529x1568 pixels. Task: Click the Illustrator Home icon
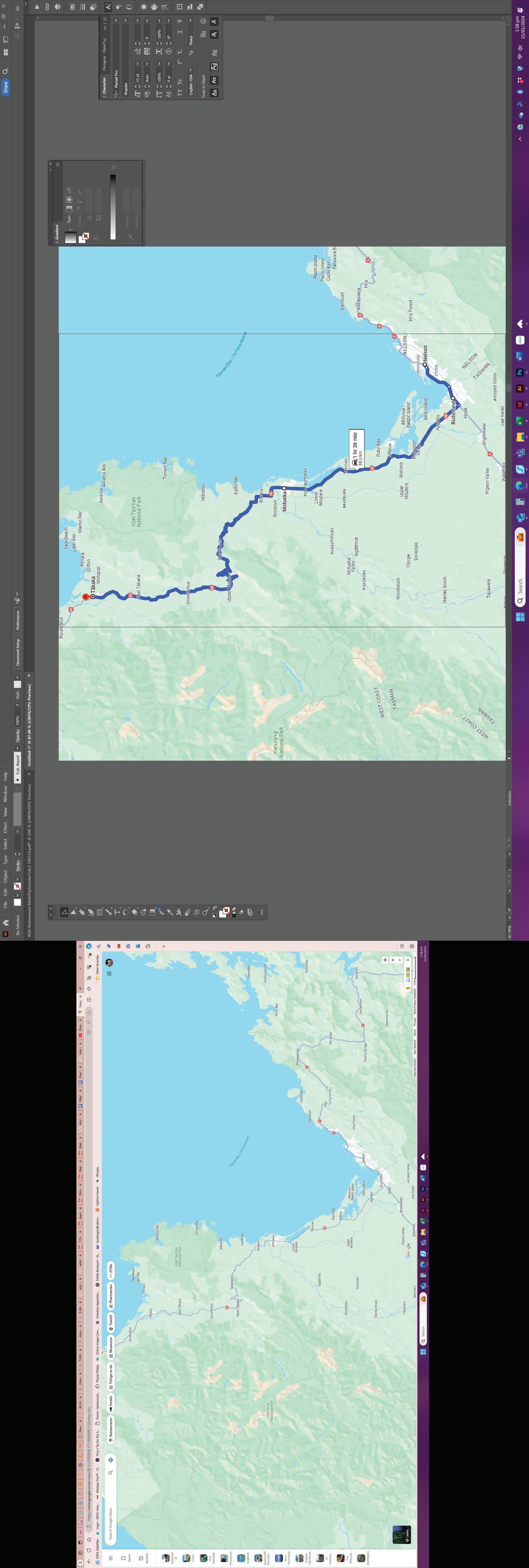pyautogui.click(x=6, y=922)
